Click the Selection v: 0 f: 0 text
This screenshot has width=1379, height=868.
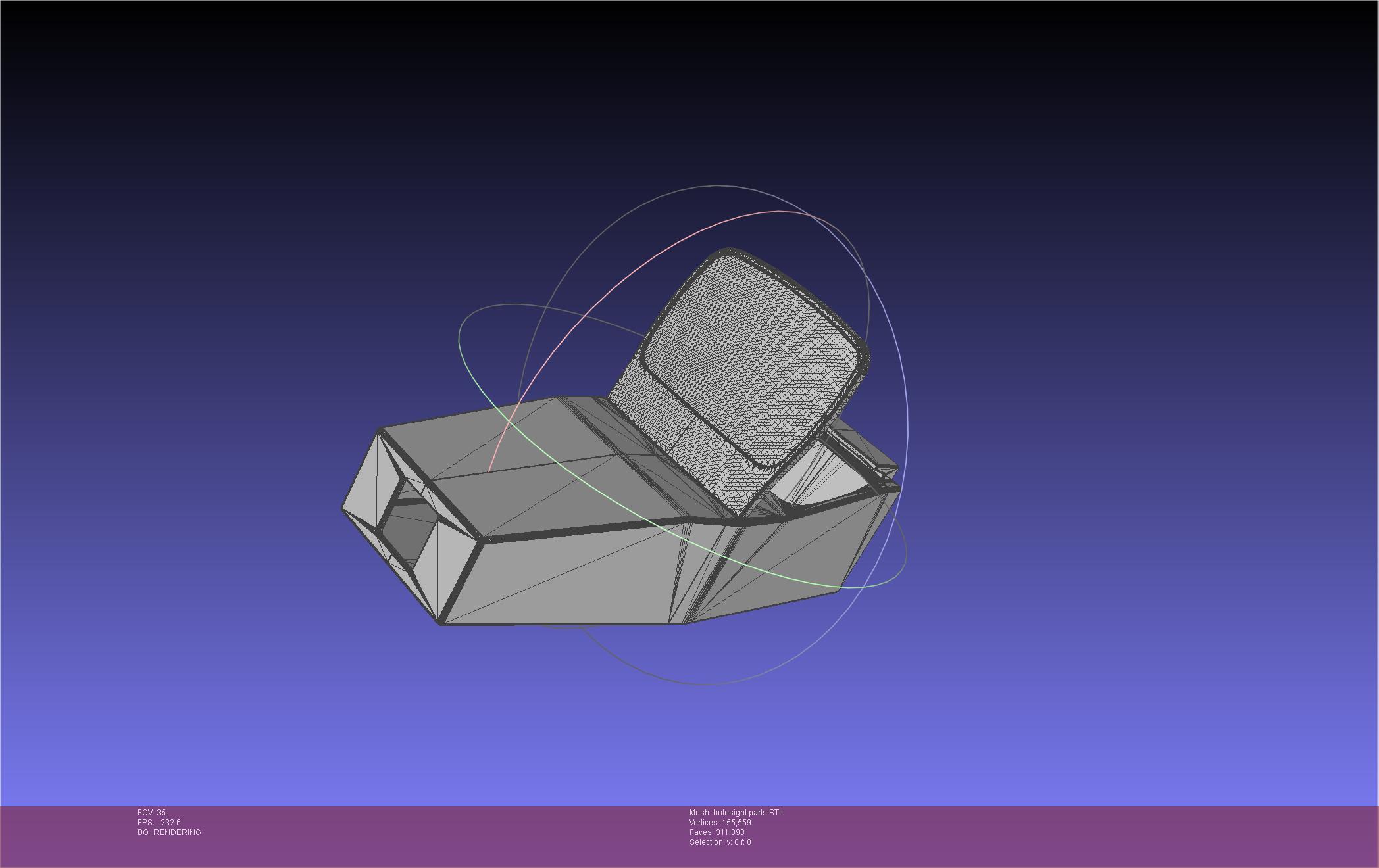coord(720,842)
